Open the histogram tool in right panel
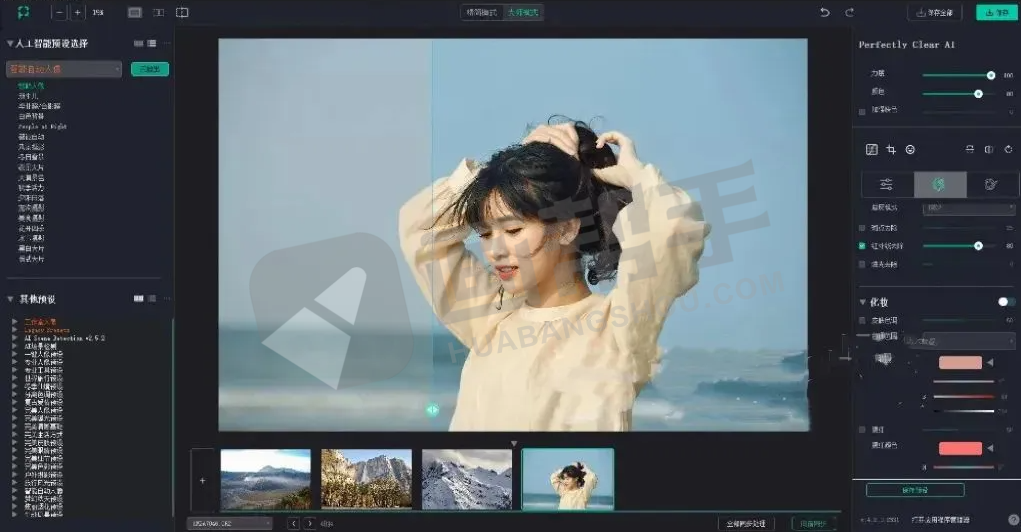 872,150
